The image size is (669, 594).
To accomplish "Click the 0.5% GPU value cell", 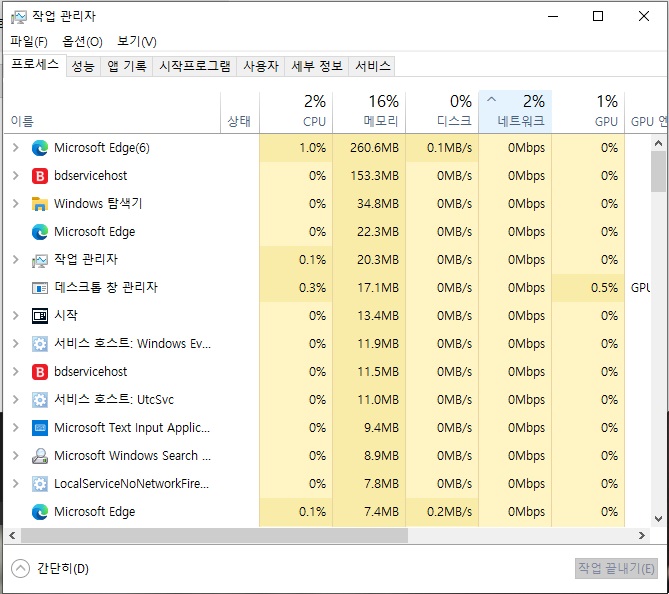I will [588, 288].
